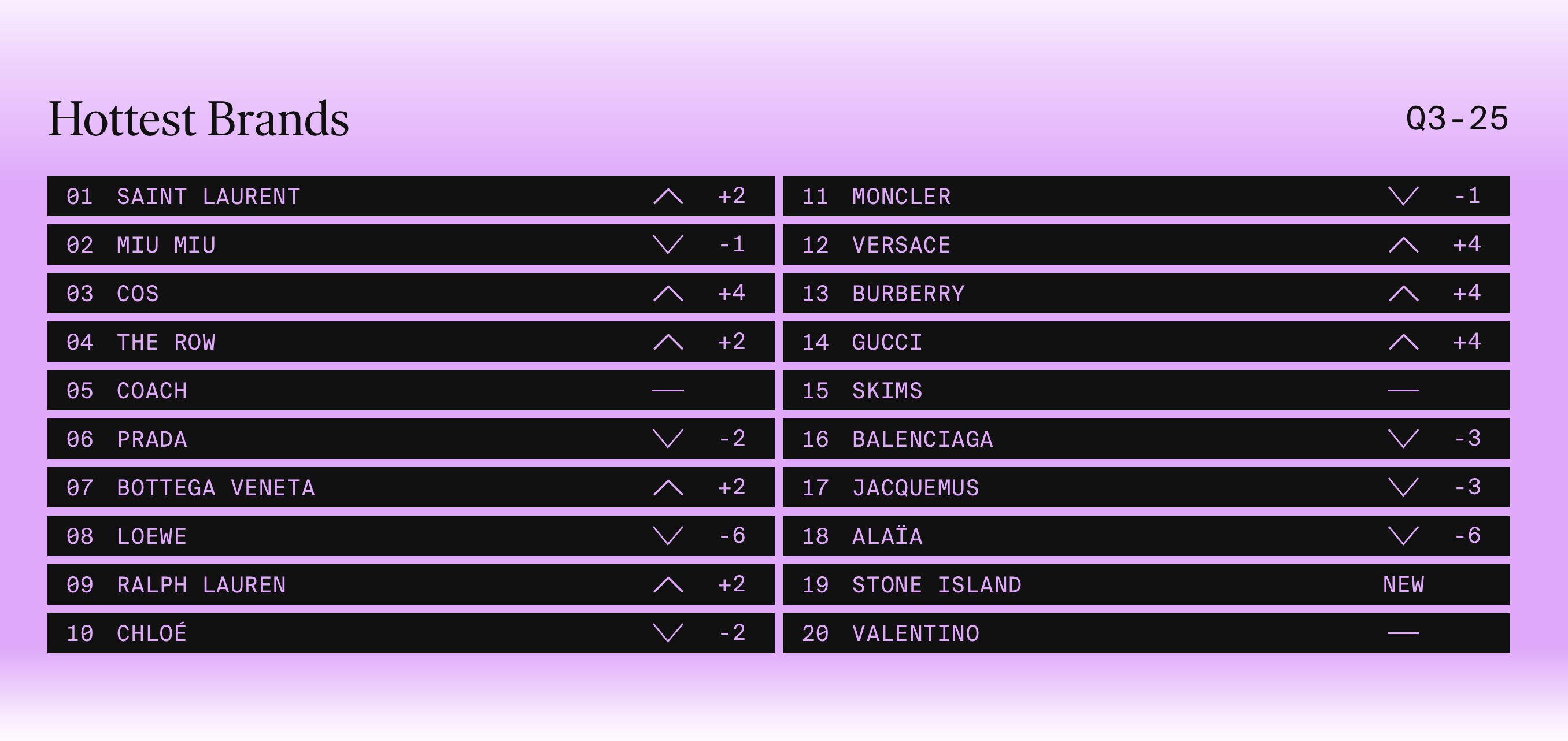Click the unchanged dash beside Skims
The width and height of the screenshot is (1568, 741).
coord(1403,391)
